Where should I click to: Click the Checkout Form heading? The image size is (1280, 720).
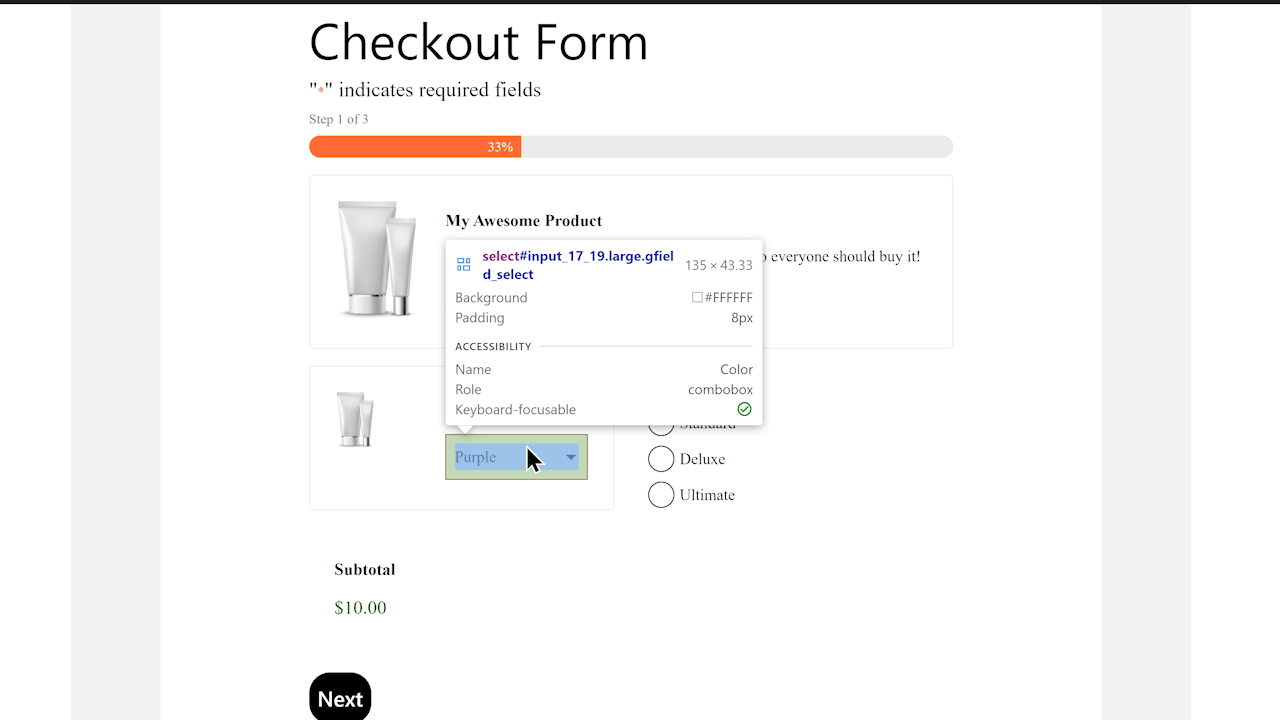click(479, 43)
